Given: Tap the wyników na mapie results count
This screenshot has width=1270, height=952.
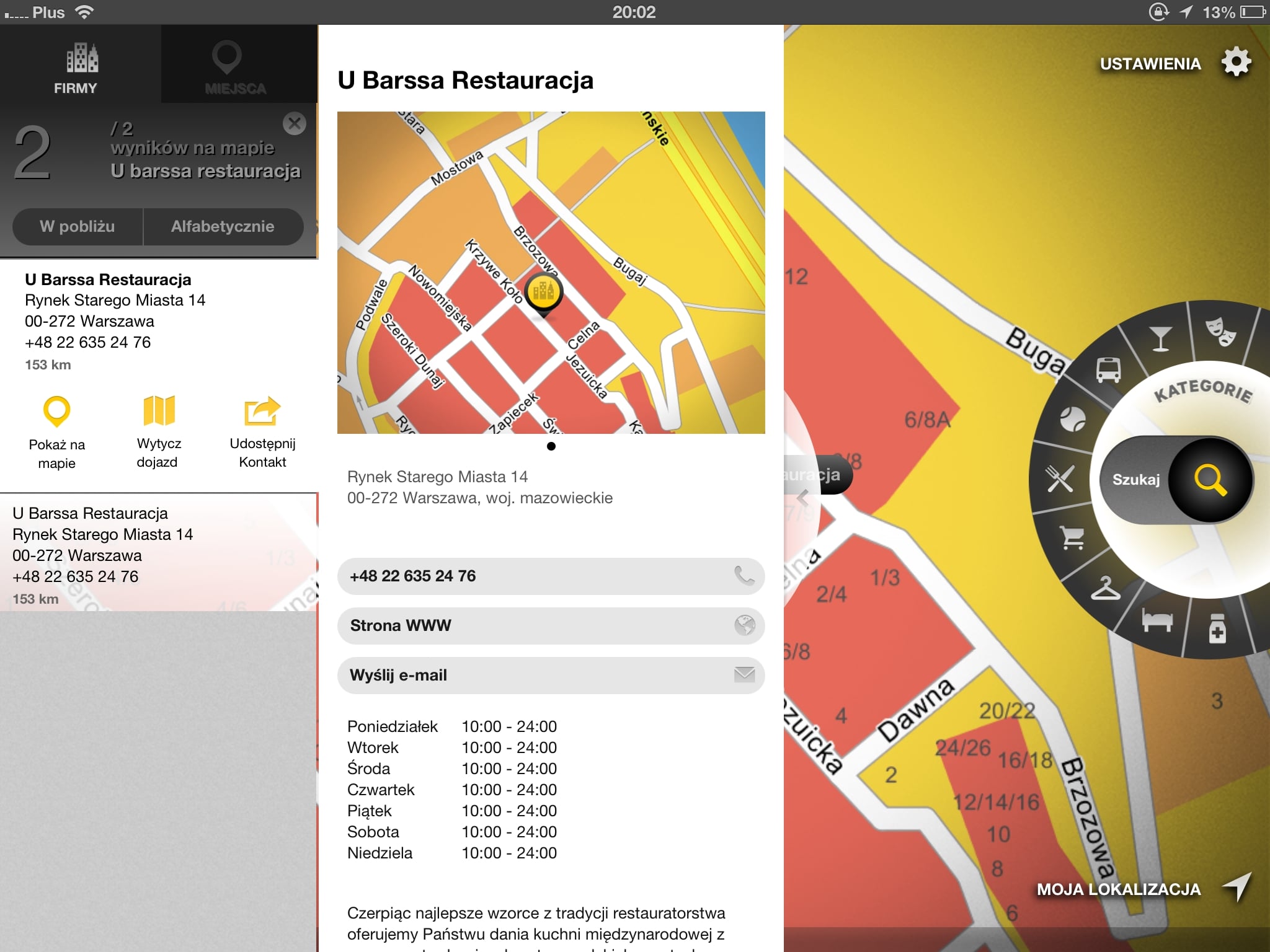Looking at the screenshot, I should pos(192,148).
